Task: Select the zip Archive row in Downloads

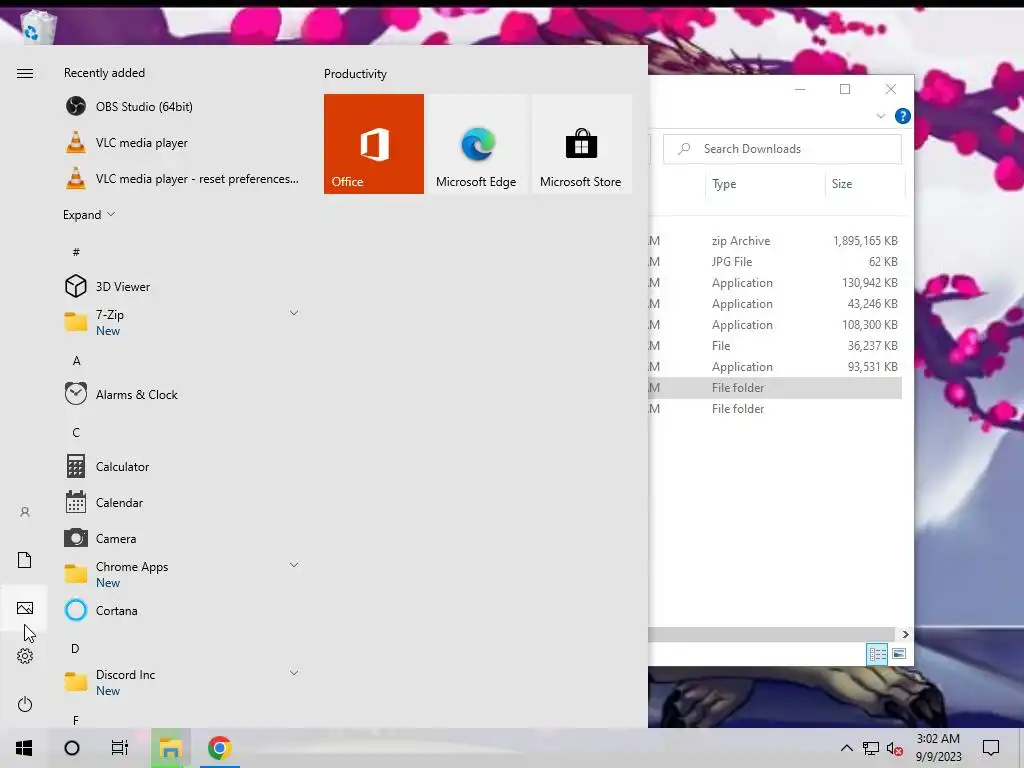Action: point(775,240)
